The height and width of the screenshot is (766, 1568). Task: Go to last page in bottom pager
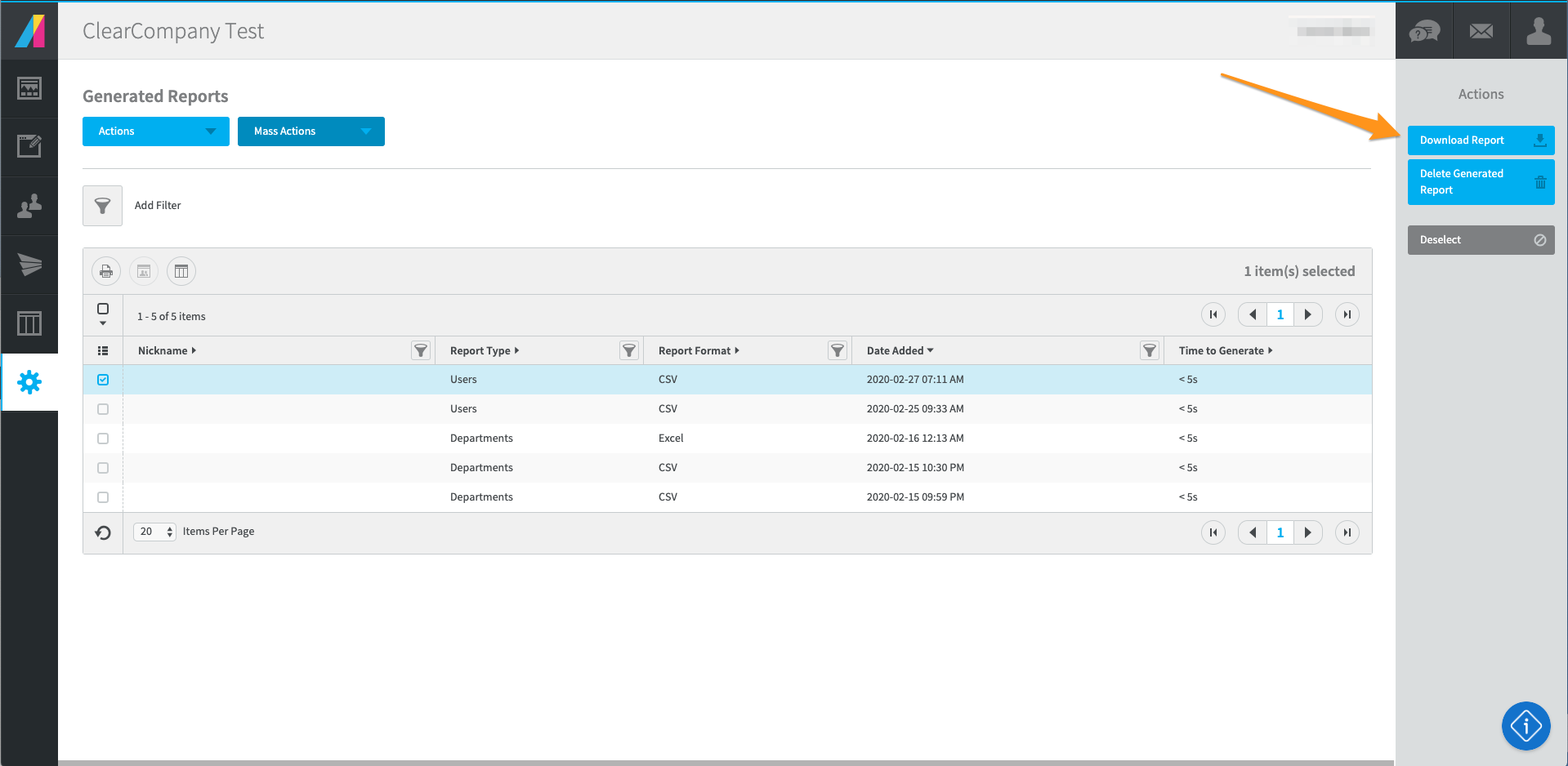[x=1347, y=532]
